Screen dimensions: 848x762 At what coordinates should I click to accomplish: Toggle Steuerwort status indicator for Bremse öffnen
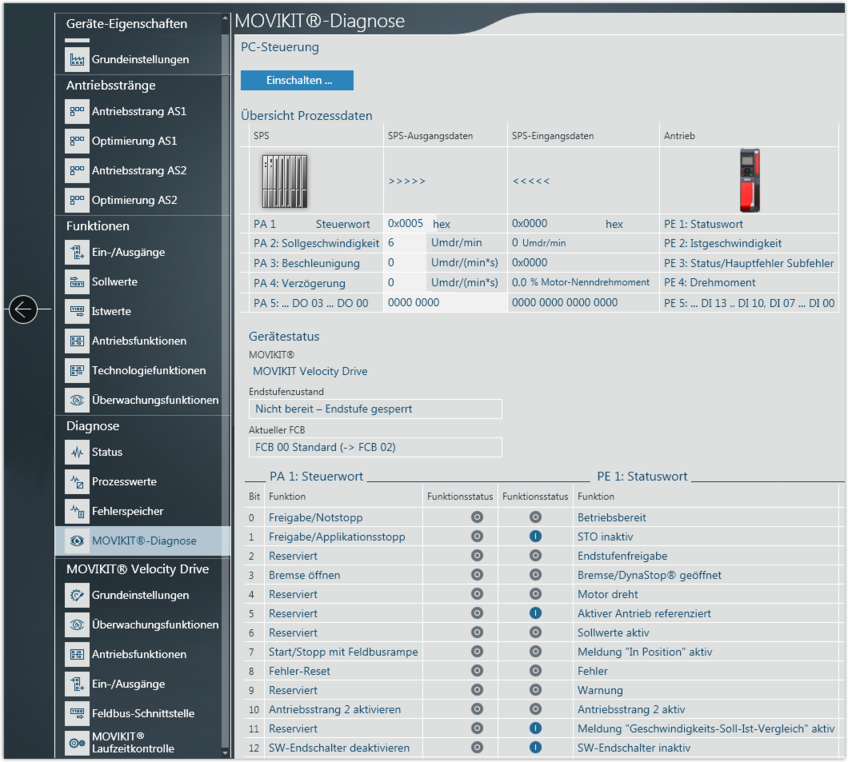coord(477,576)
